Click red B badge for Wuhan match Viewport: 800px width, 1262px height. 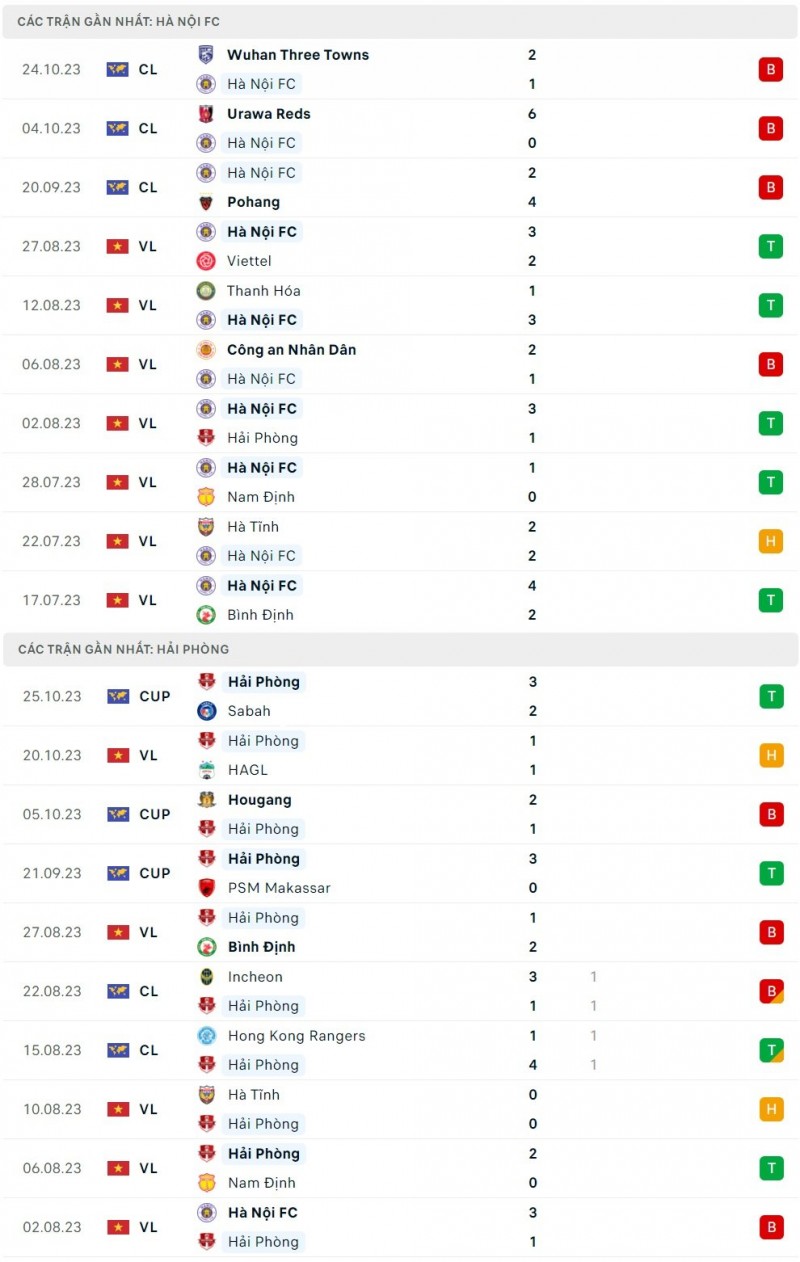point(770,69)
